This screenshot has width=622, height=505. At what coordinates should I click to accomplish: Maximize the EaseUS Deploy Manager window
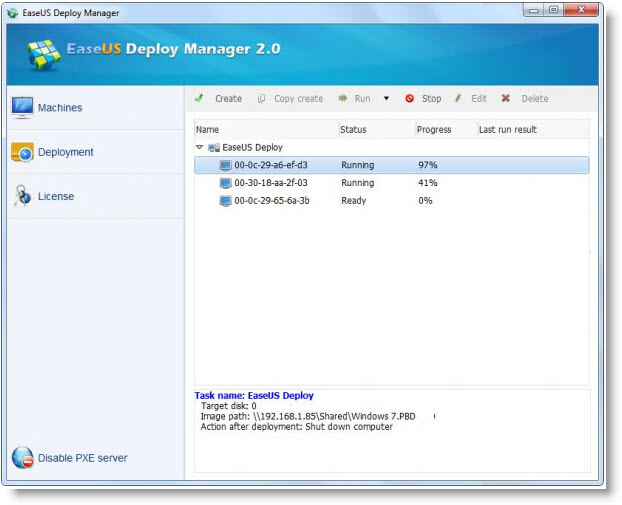554,10
